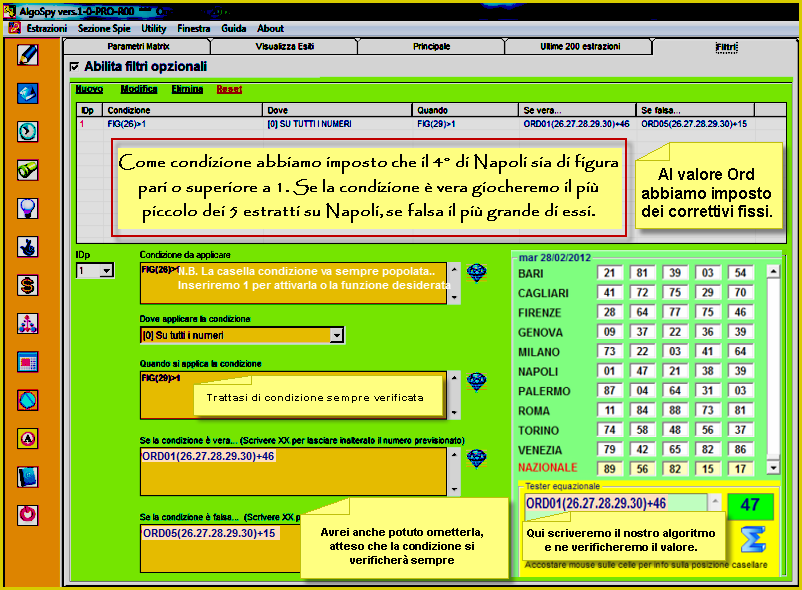This screenshot has width=802, height=590.
Task: Open the Estrazioni menu
Action: tap(47, 29)
